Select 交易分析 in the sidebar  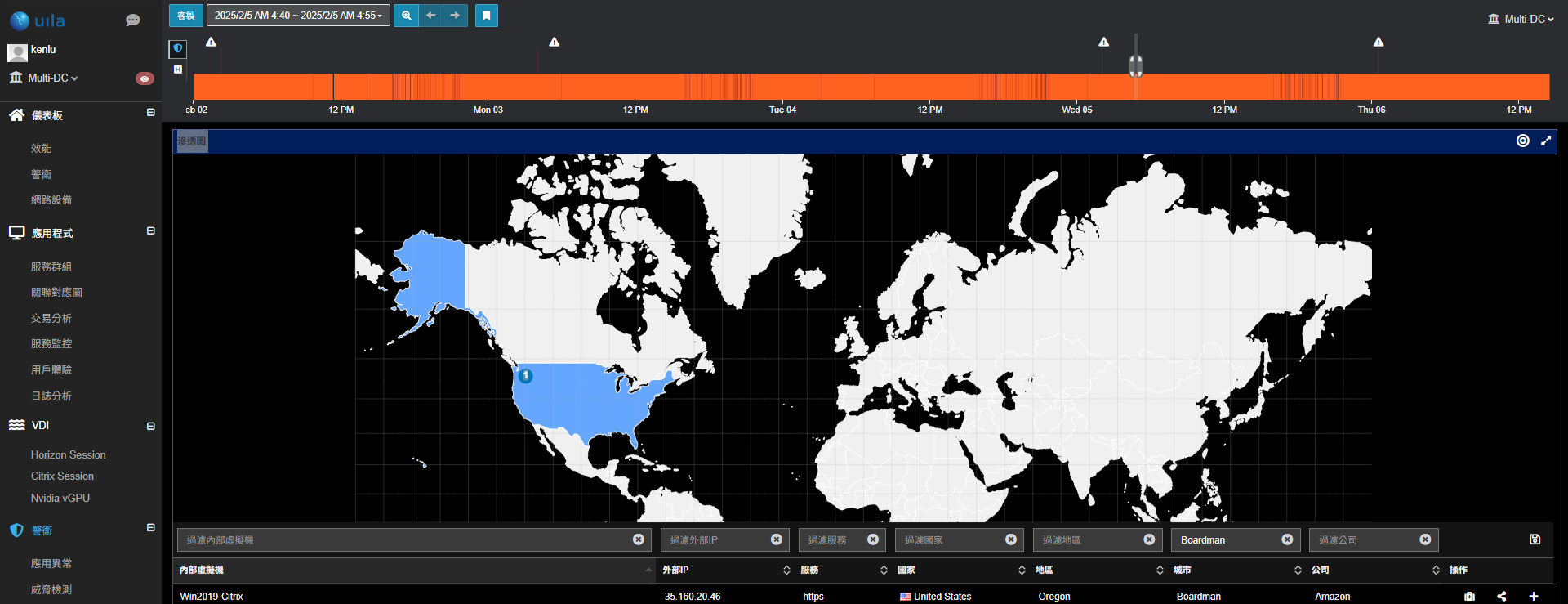tap(51, 318)
